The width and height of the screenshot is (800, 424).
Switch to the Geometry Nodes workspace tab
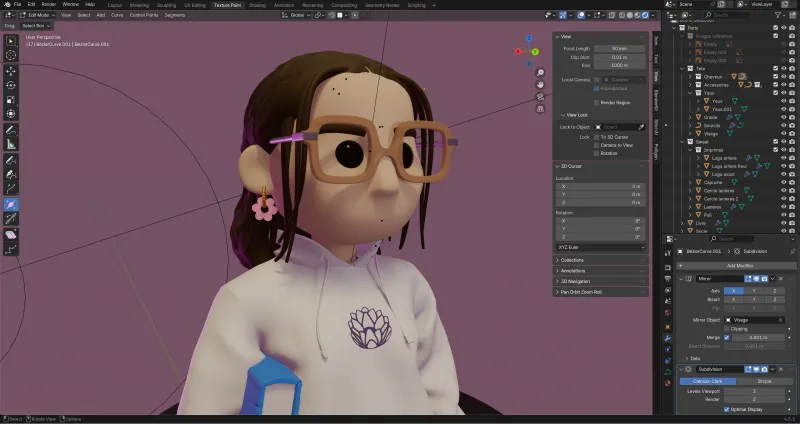[382, 5]
